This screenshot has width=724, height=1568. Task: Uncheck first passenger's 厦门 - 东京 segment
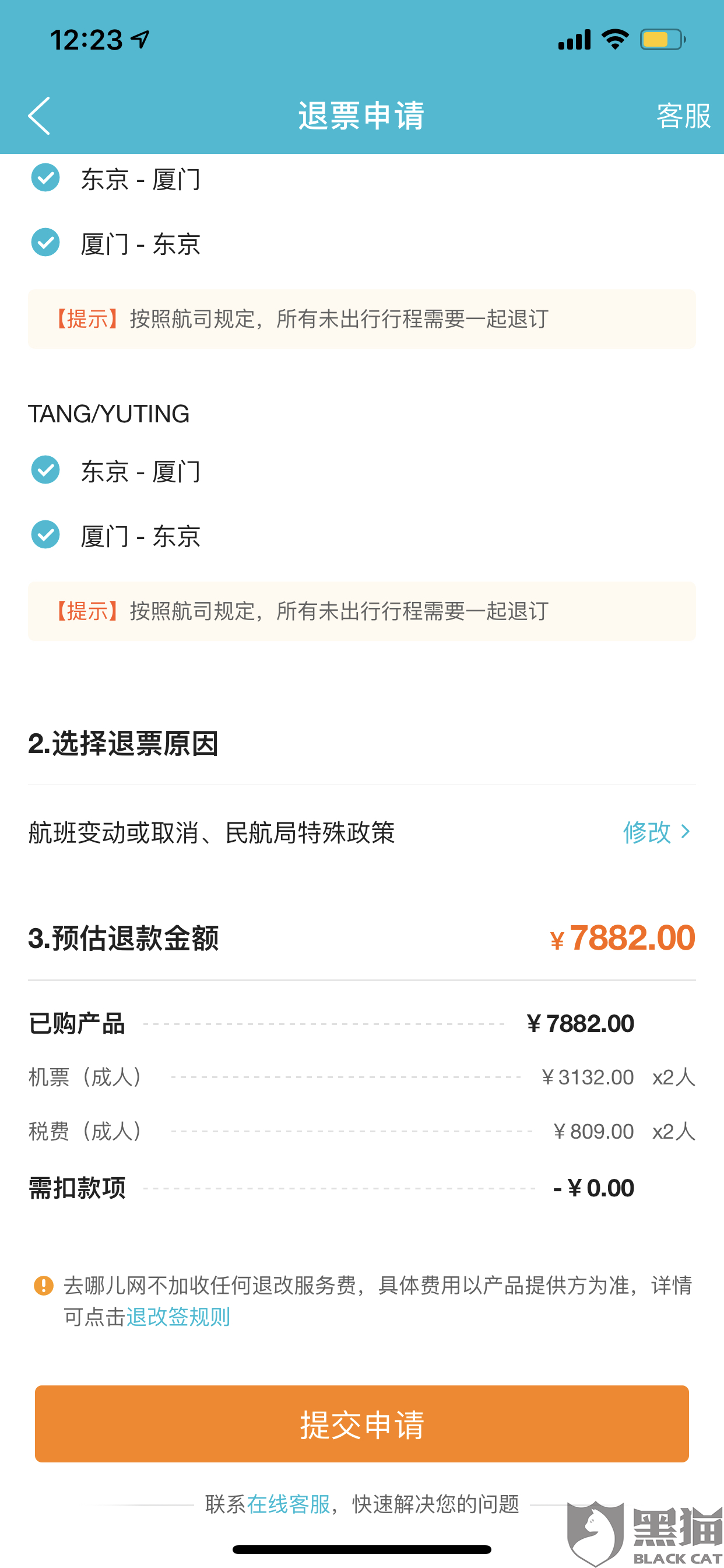(x=45, y=242)
